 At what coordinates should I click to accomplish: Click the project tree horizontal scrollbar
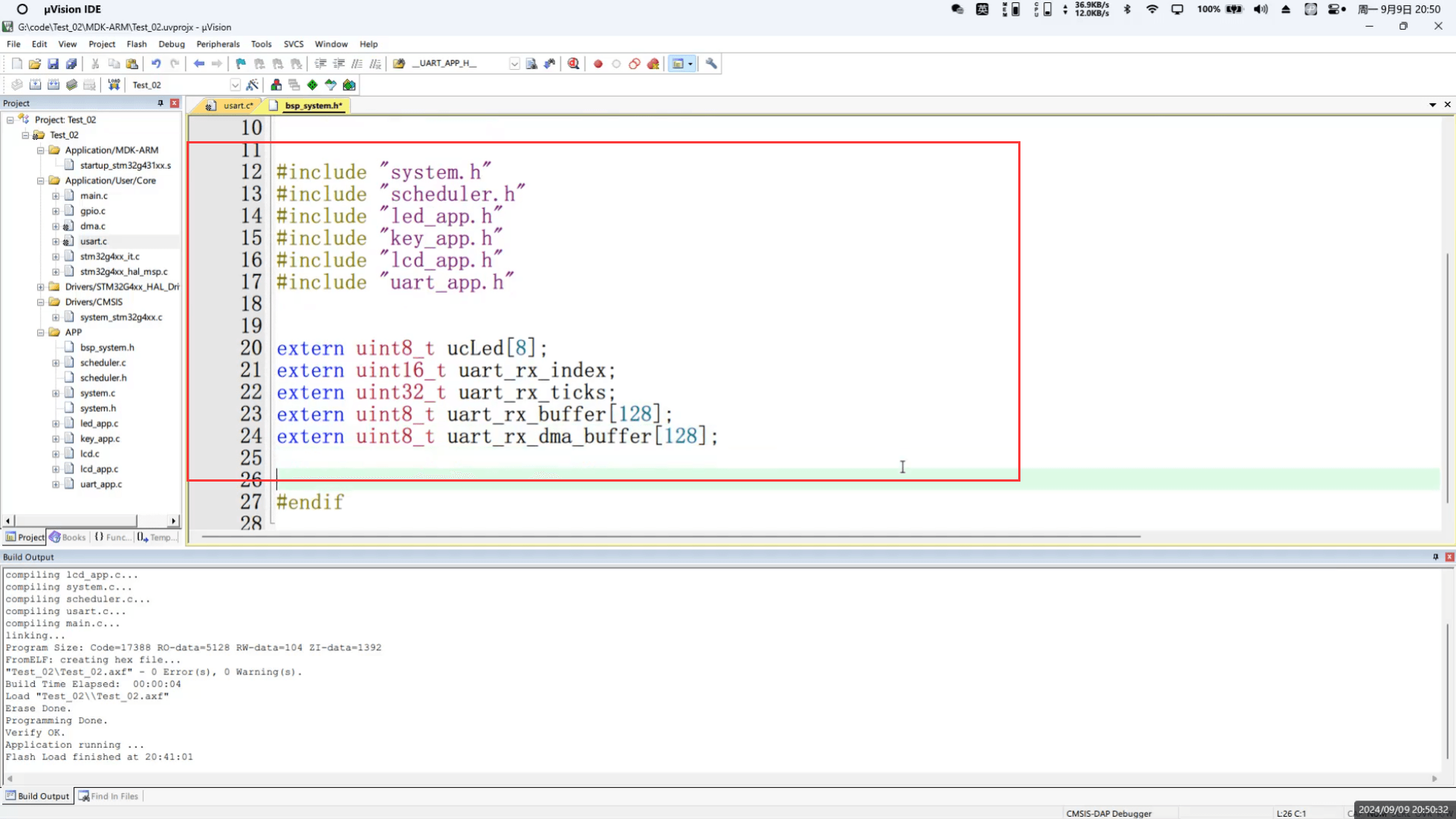(x=74, y=521)
